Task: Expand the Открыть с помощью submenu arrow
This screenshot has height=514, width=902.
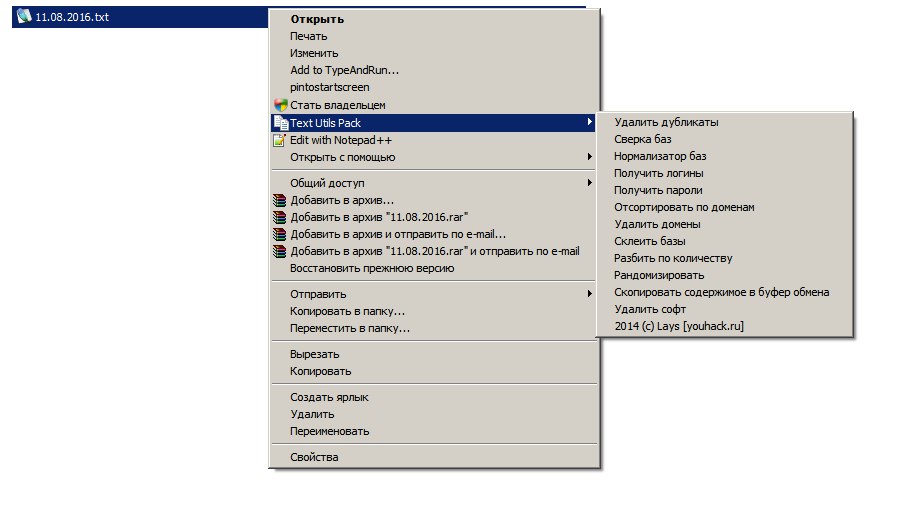Action: pyautogui.click(x=589, y=157)
